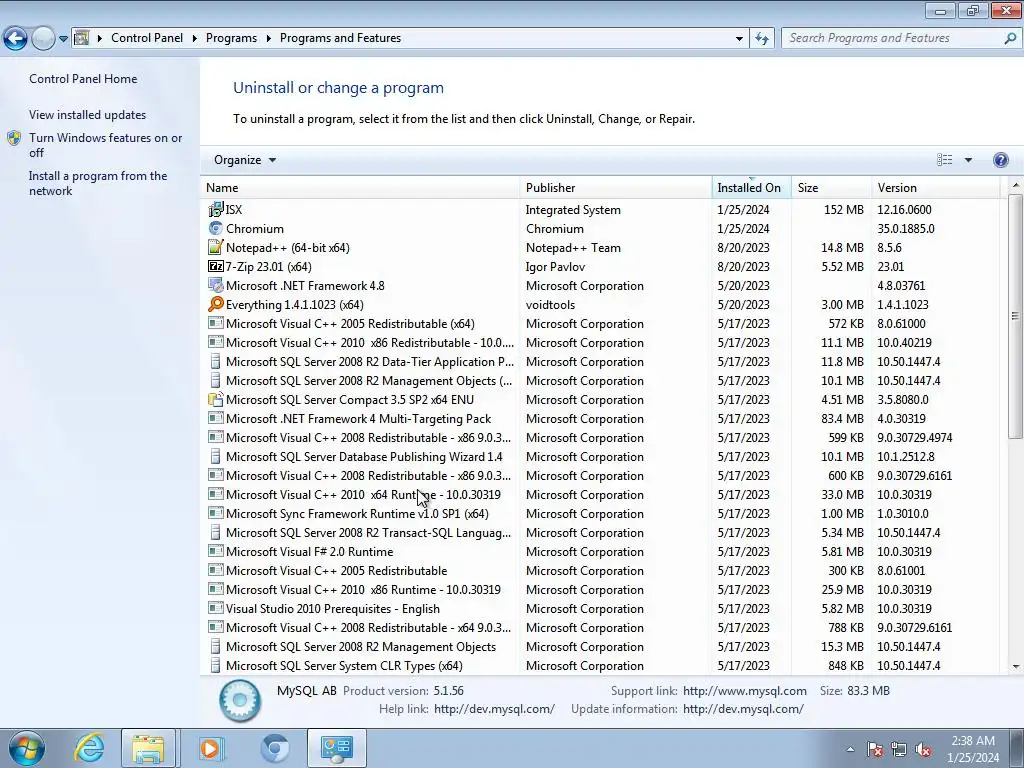Sort by the Publisher column header
Screen dimensions: 1024x768
616,187
